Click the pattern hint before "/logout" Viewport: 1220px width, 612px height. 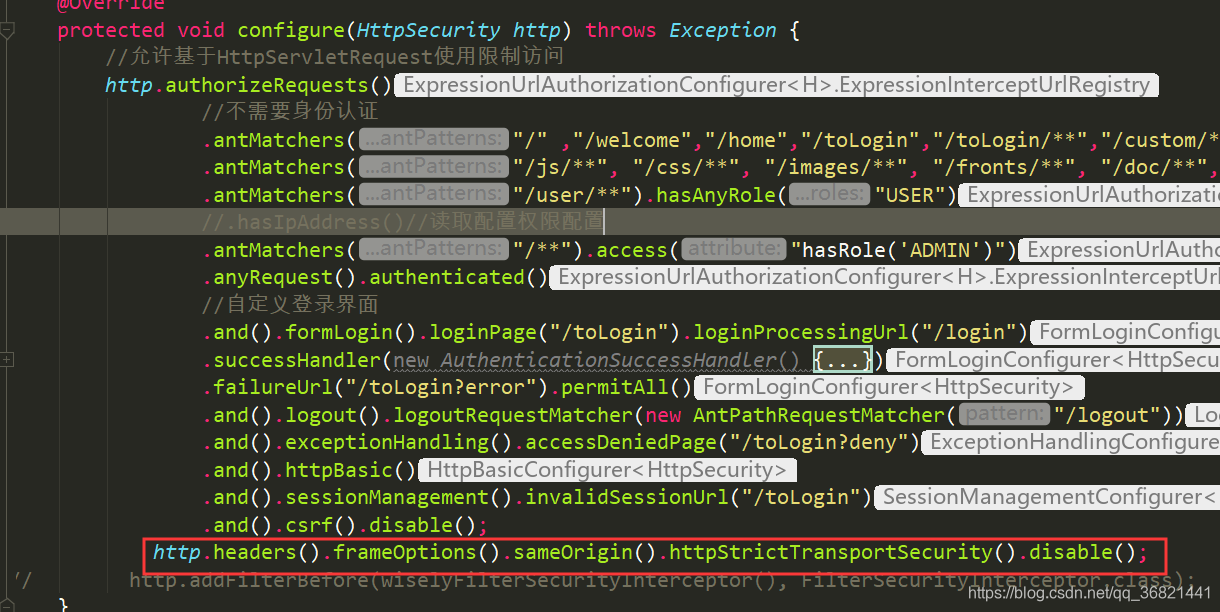(x=1004, y=414)
